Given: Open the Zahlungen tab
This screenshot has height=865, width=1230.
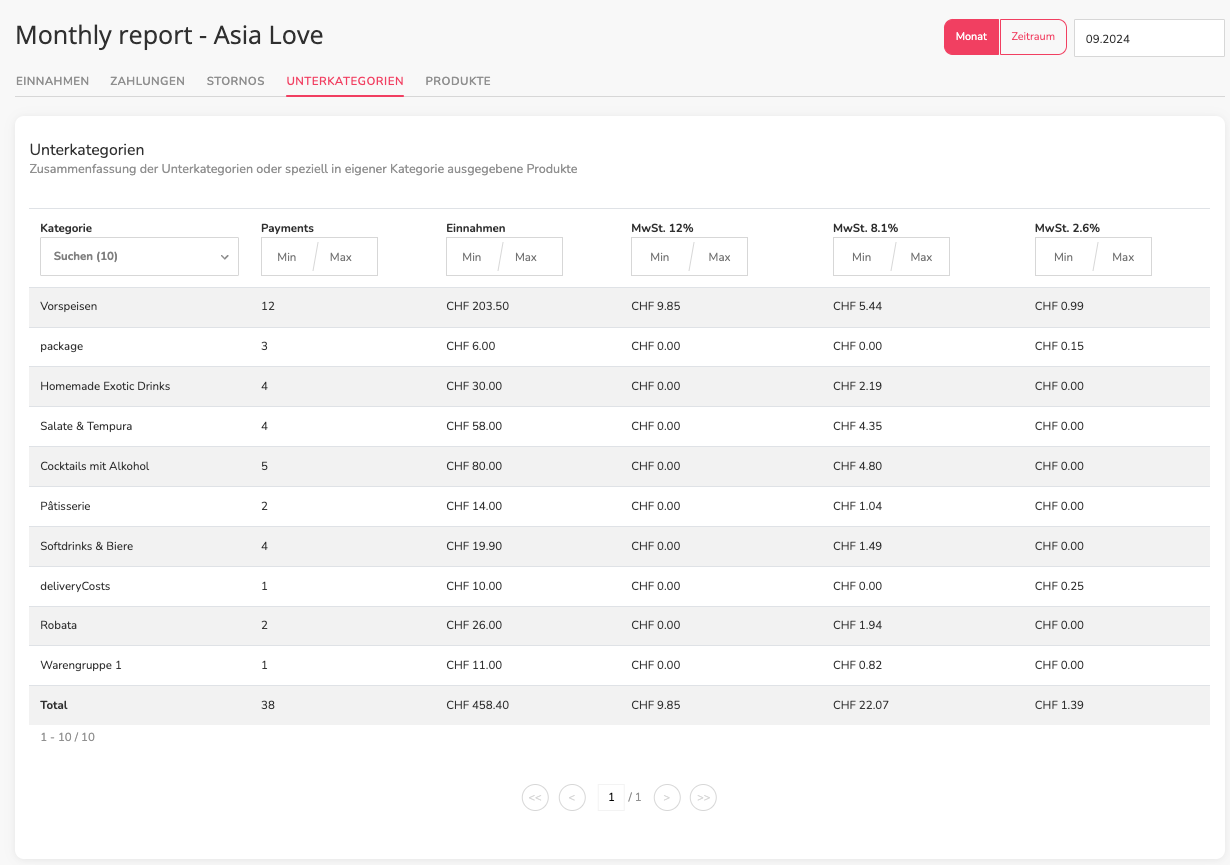Looking at the screenshot, I should (147, 81).
